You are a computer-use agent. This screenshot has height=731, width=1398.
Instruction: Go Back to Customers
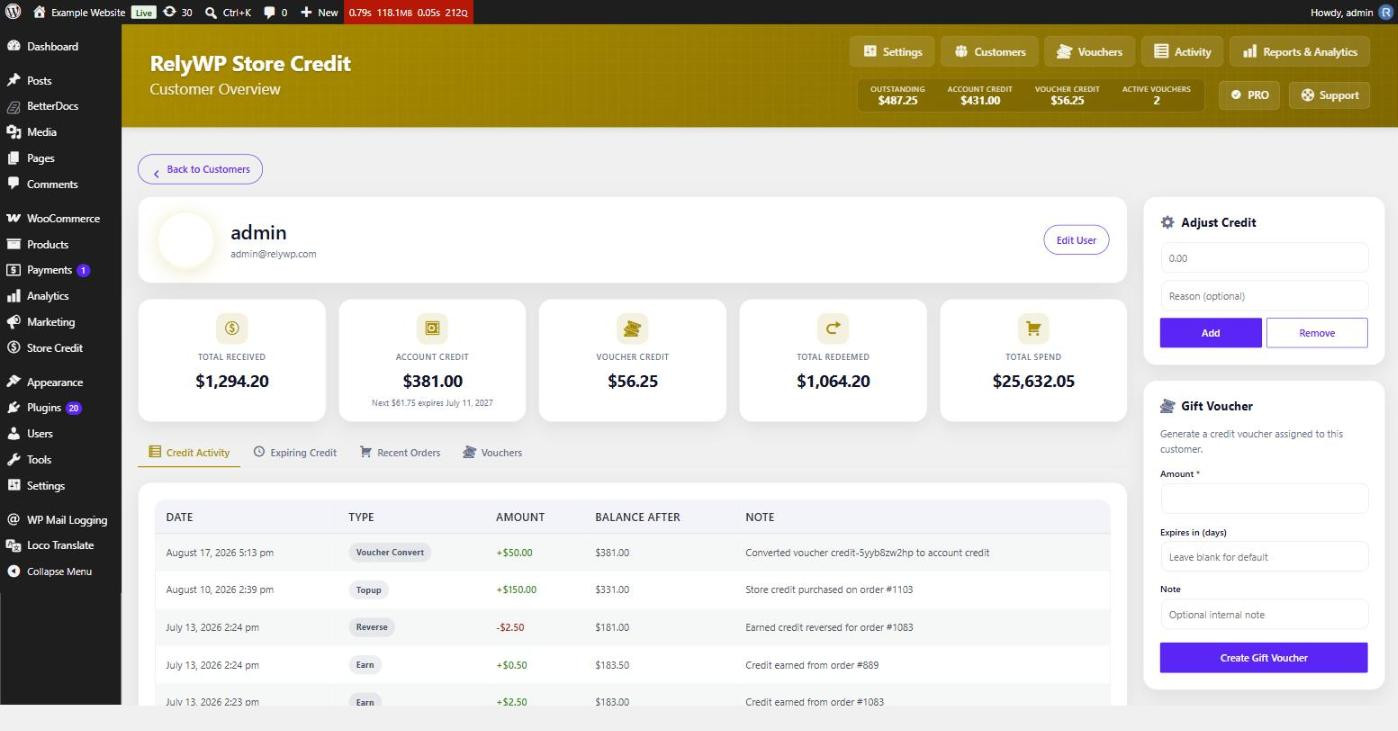click(200, 170)
